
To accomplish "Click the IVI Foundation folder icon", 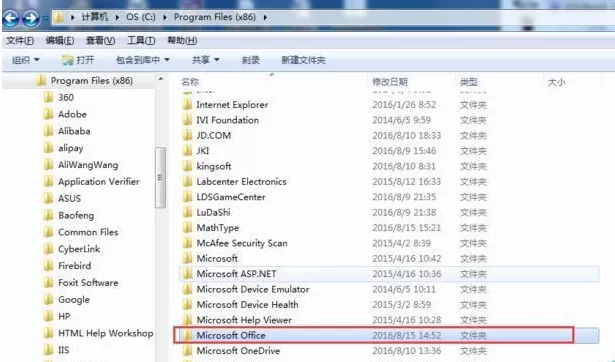I will (187, 120).
